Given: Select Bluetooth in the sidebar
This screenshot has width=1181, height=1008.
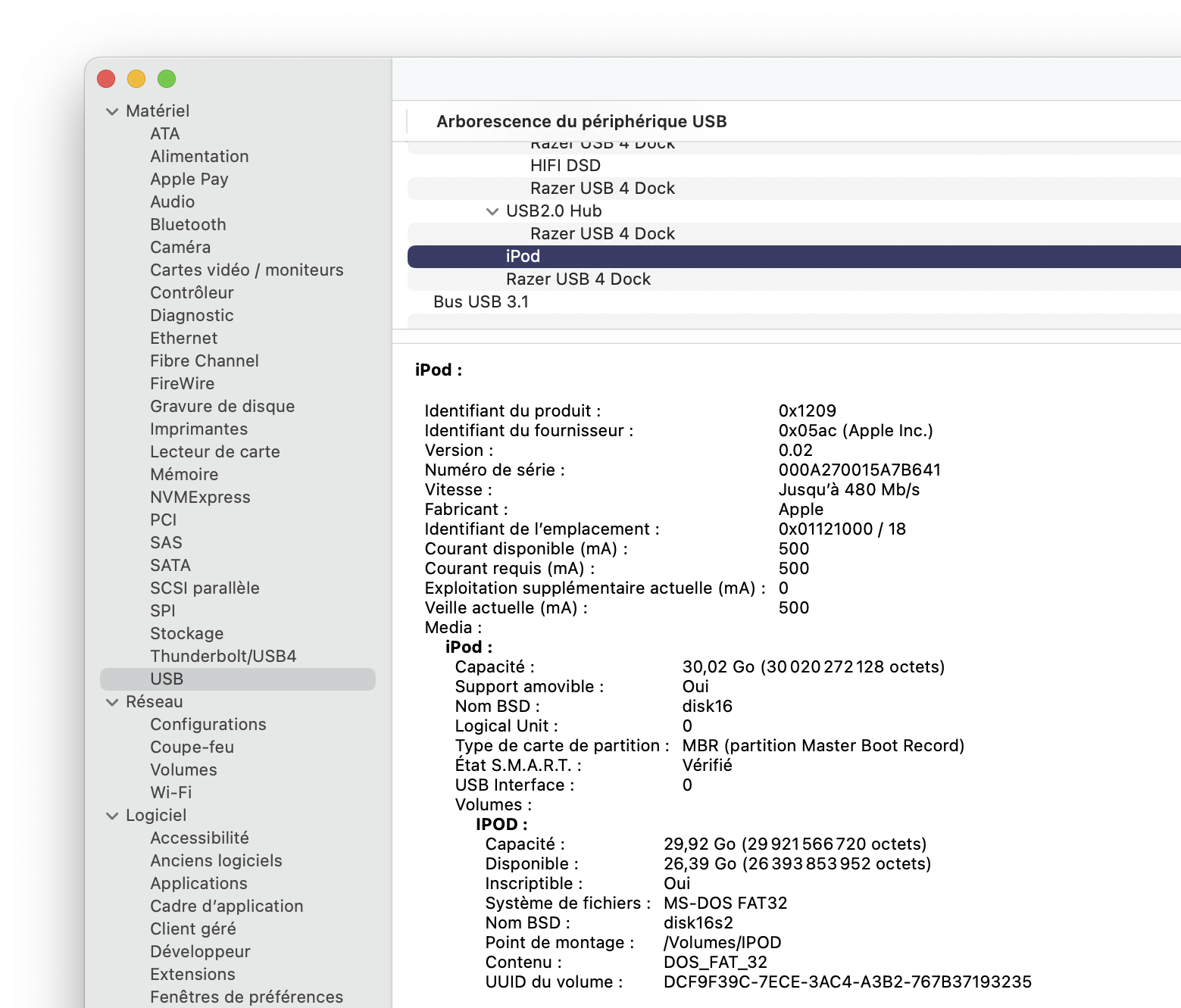Looking at the screenshot, I should [188, 225].
